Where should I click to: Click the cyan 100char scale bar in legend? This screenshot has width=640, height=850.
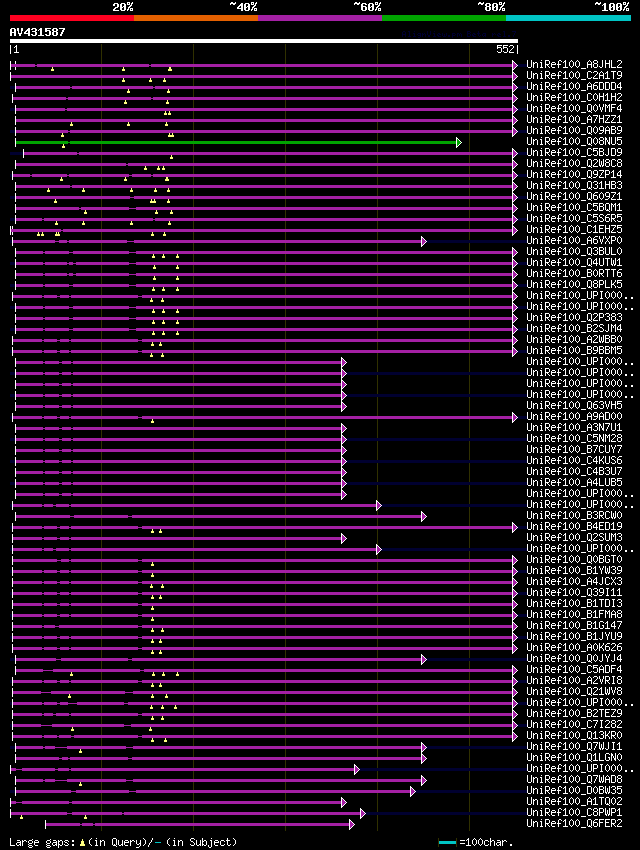coord(447,843)
